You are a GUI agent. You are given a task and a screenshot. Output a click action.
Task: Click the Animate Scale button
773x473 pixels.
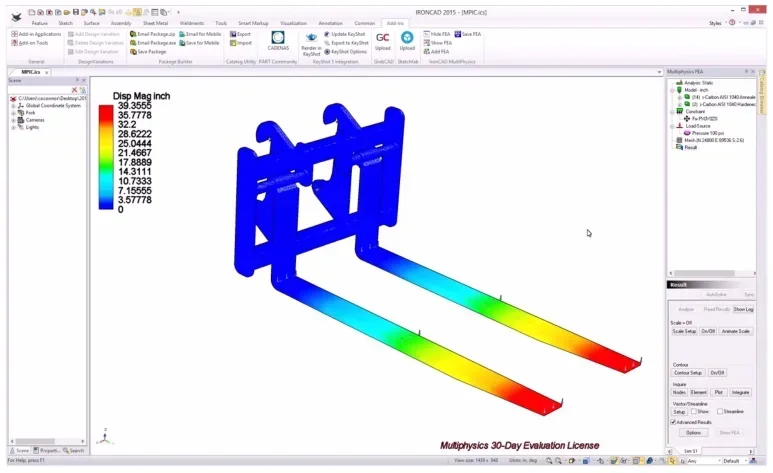click(x=736, y=331)
